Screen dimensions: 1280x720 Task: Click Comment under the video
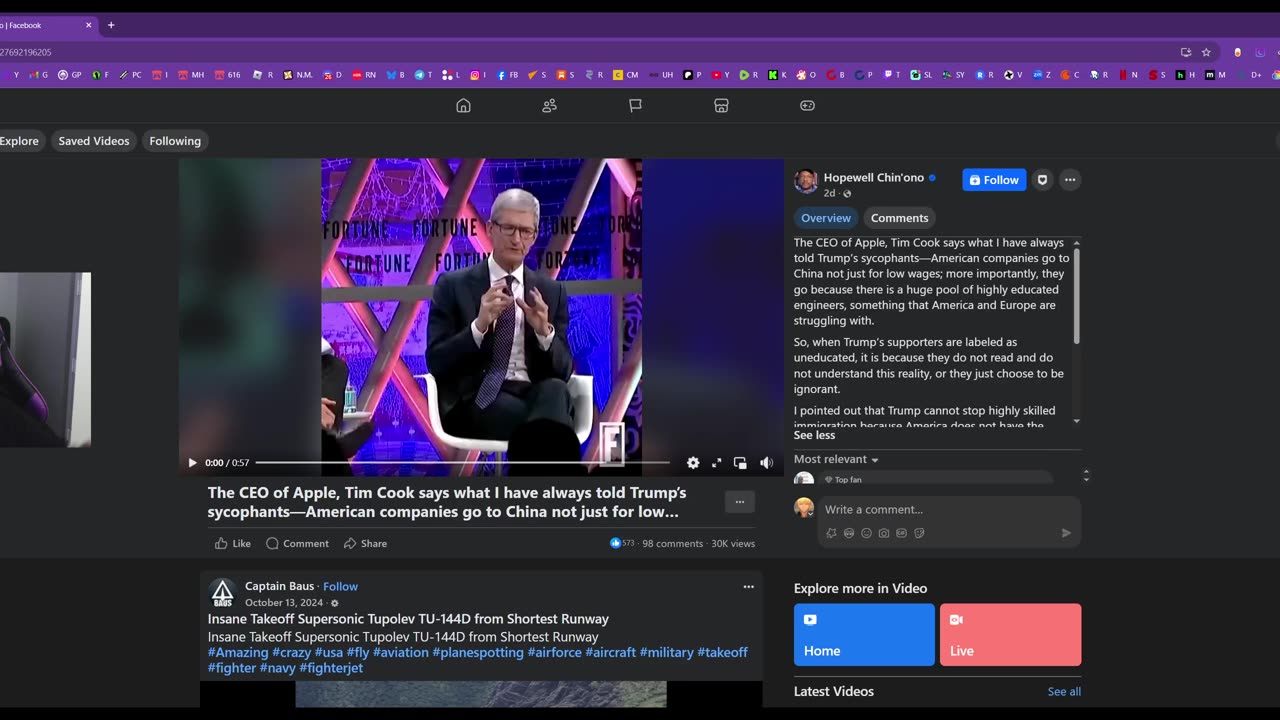[x=297, y=543]
